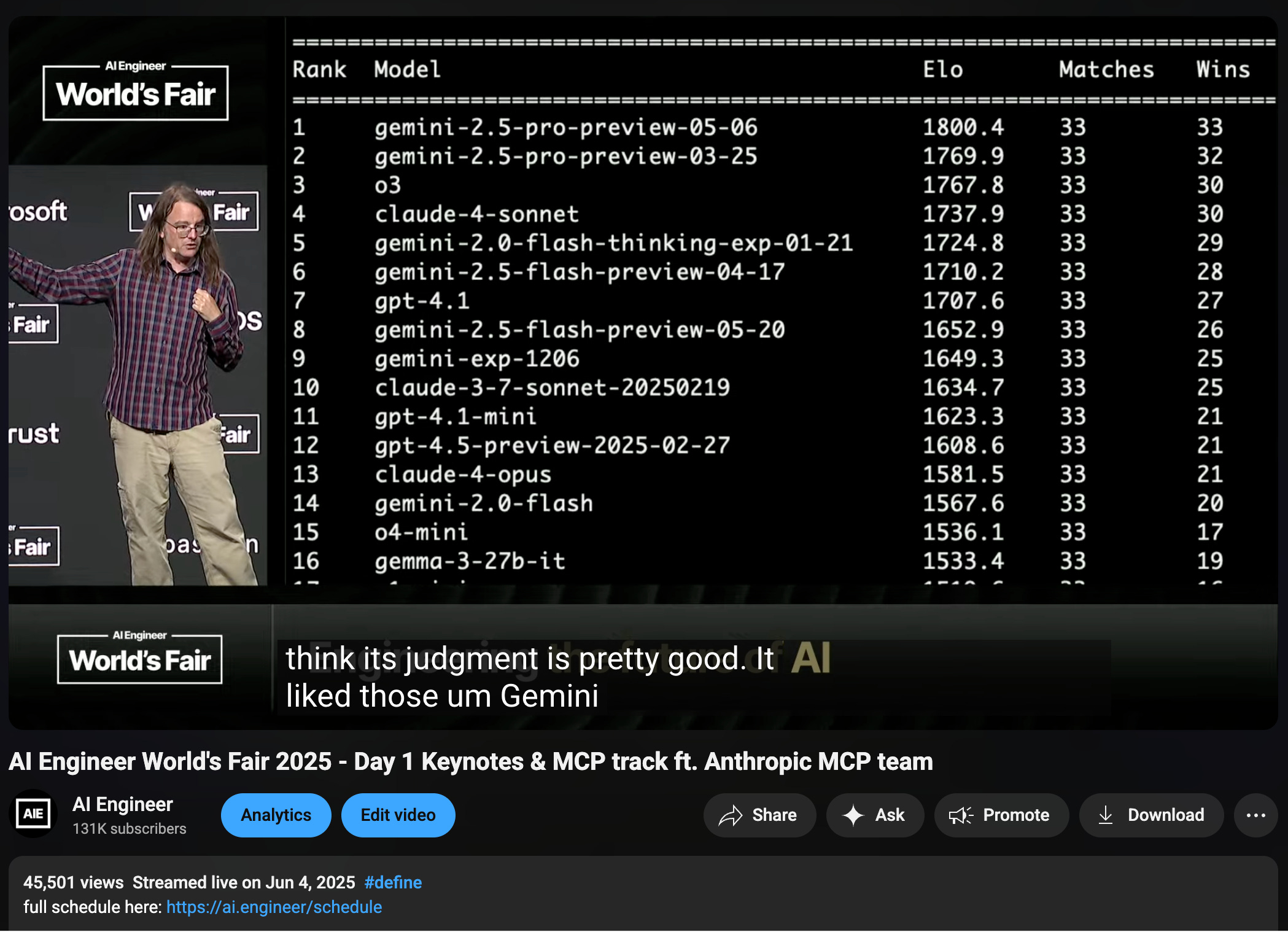
Task: Open the AI Engineer channel name
Action: tap(123, 804)
